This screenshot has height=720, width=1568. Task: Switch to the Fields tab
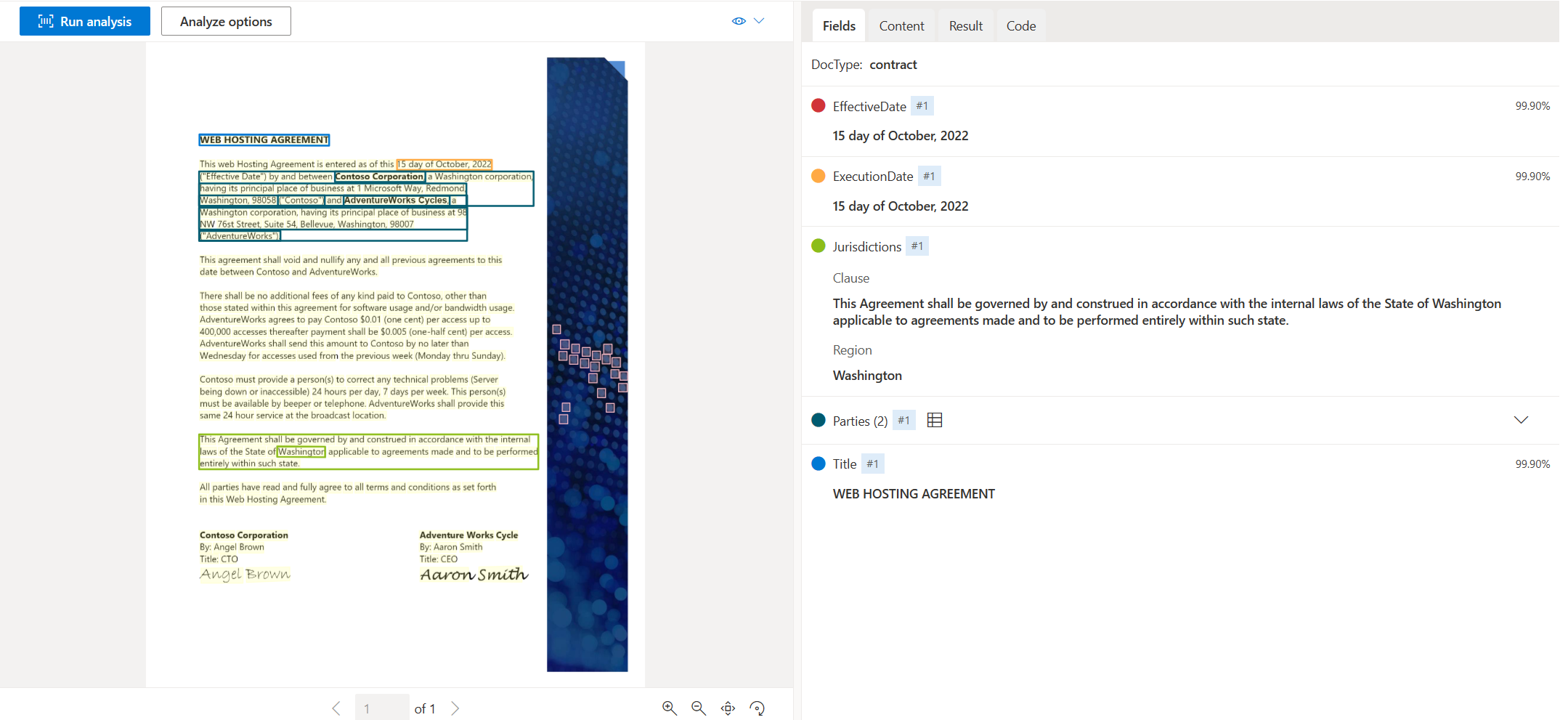839,25
